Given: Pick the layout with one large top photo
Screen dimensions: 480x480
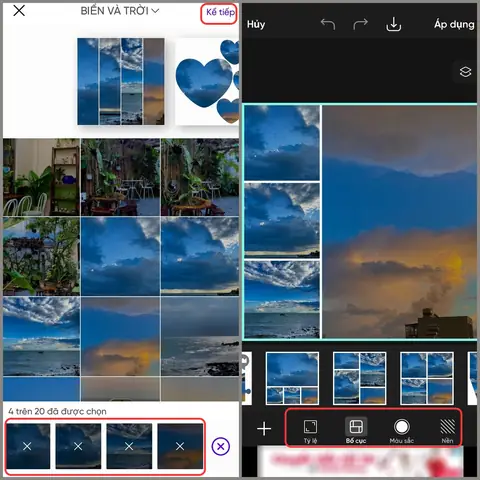Looking at the screenshot, I should [292, 378].
